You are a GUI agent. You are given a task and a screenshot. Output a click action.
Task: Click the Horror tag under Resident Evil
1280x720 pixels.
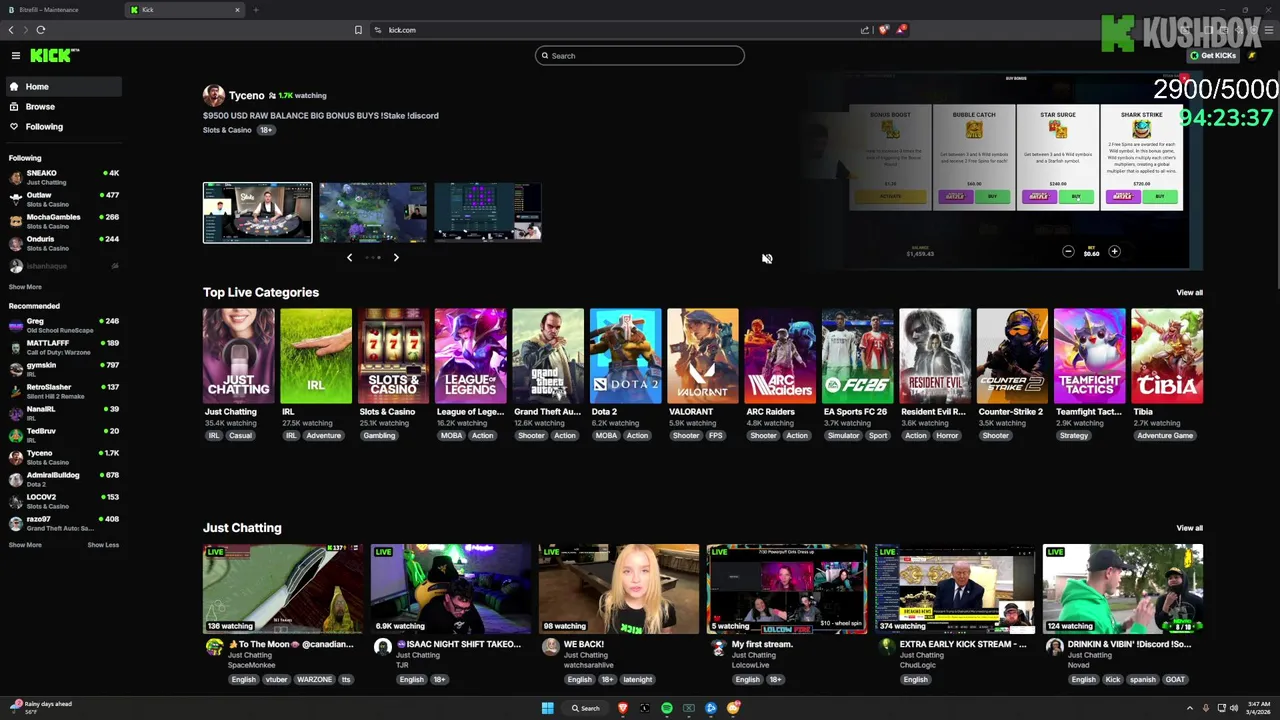947,436
